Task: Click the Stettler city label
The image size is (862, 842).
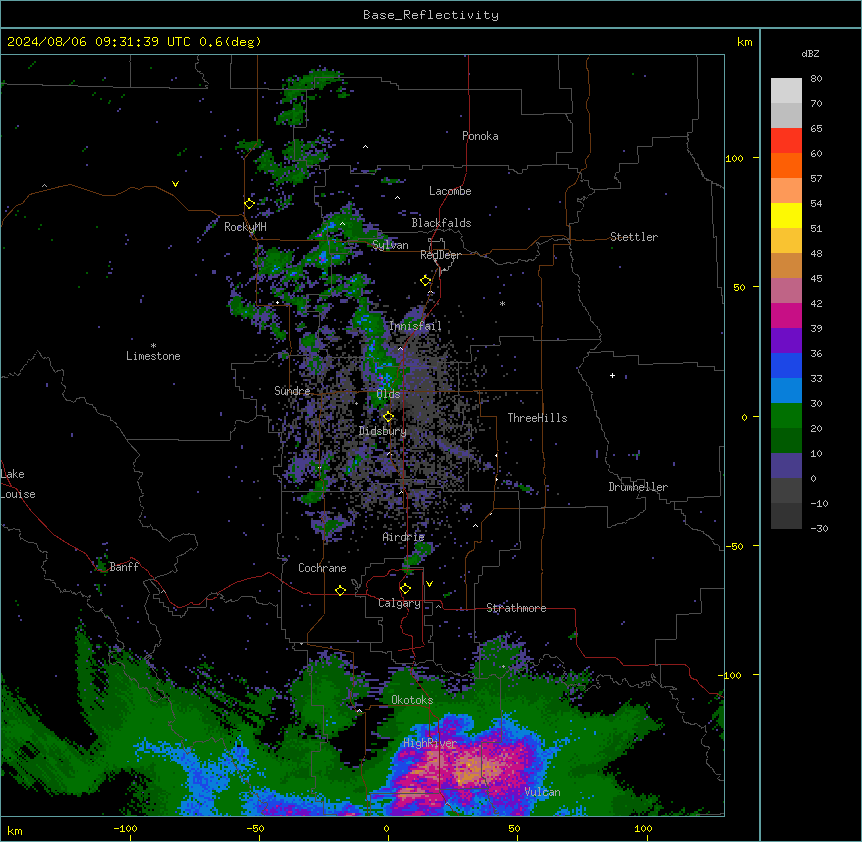Action: click(x=634, y=237)
